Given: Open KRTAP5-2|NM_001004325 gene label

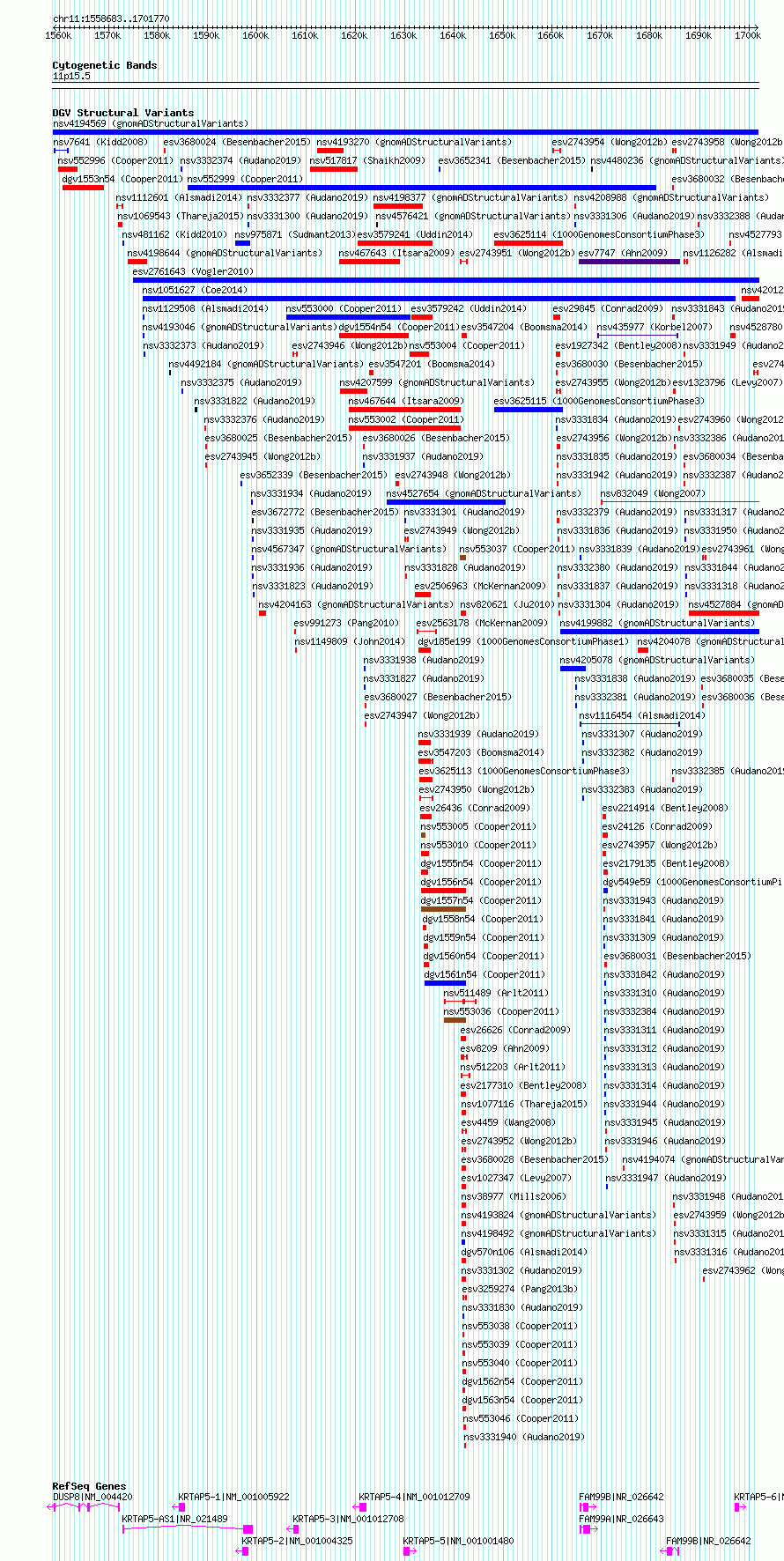Looking at the screenshot, I should (x=297, y=1541).
